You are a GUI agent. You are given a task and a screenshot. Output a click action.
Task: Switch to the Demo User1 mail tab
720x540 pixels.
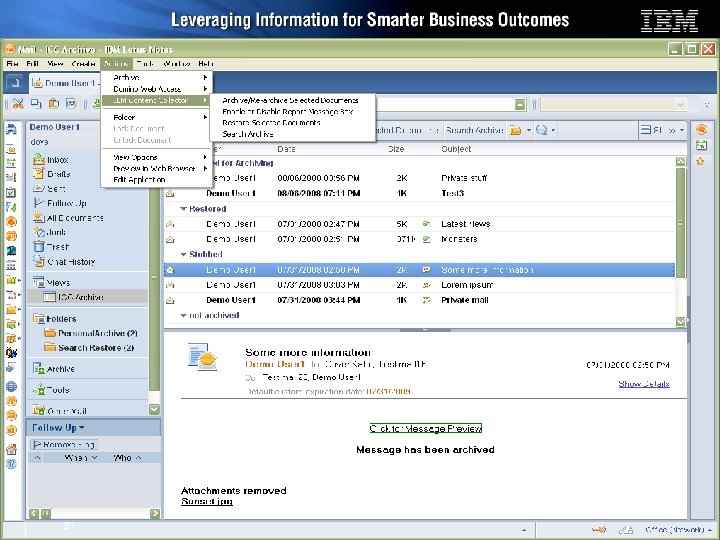point(66,83)
